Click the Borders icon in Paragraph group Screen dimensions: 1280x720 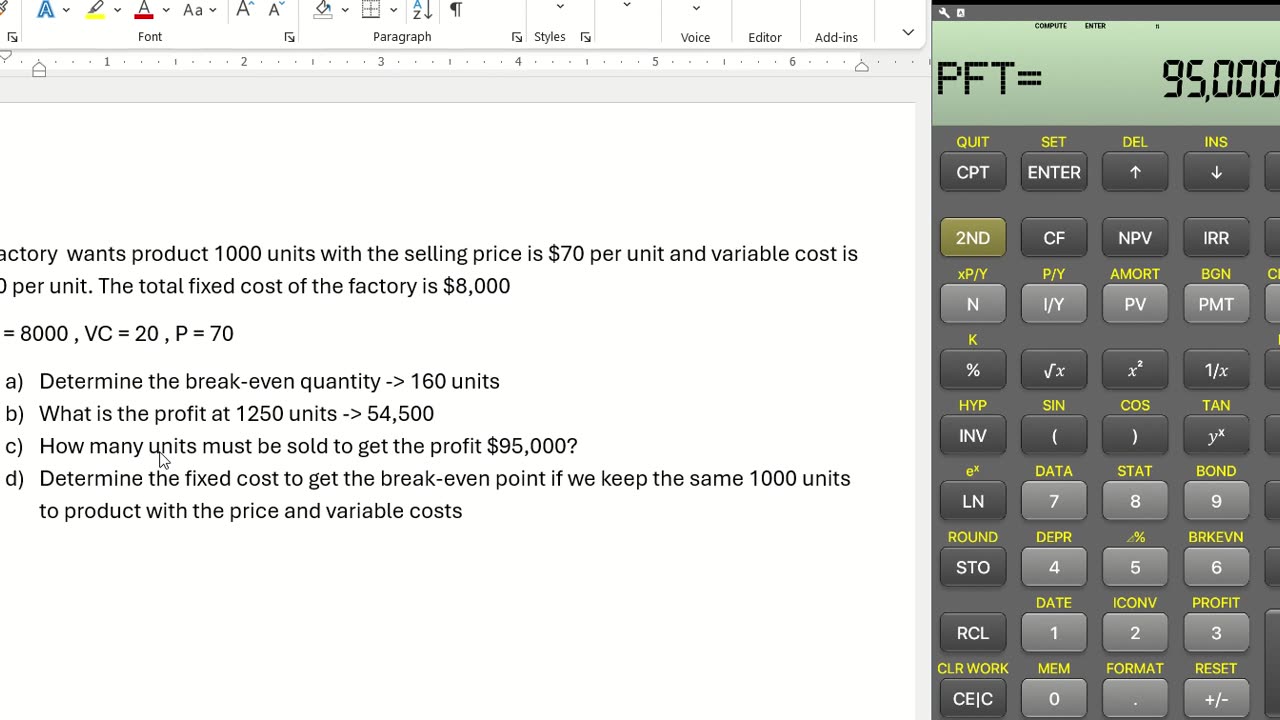371,10
